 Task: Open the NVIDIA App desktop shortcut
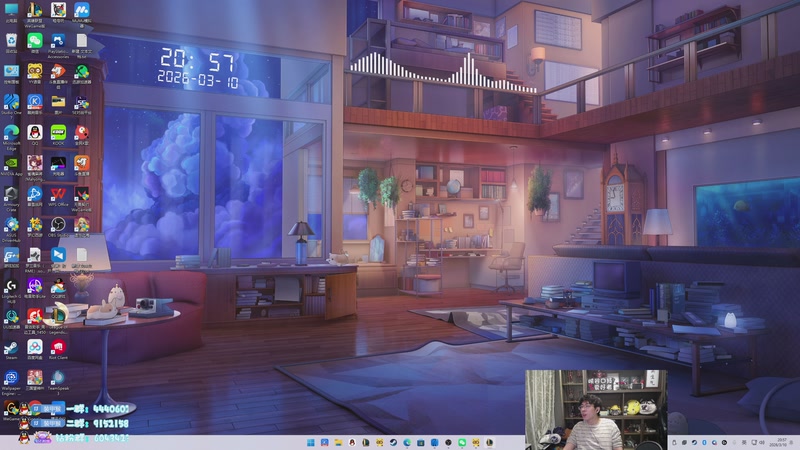pos(11,165)
